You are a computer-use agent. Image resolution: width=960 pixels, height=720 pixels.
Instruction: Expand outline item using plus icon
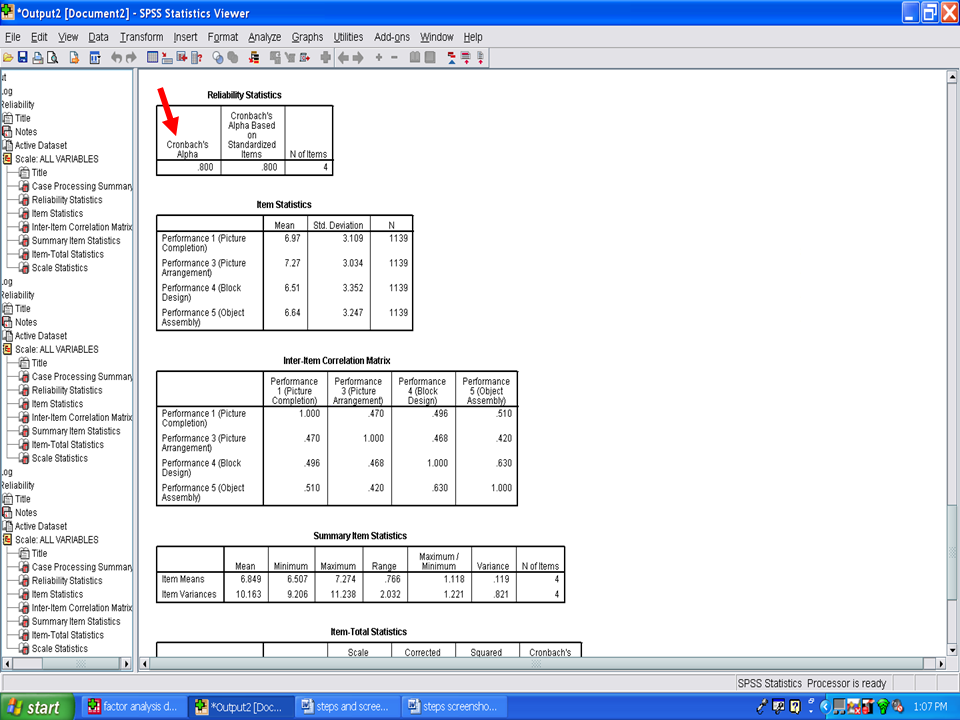(379, 58)
